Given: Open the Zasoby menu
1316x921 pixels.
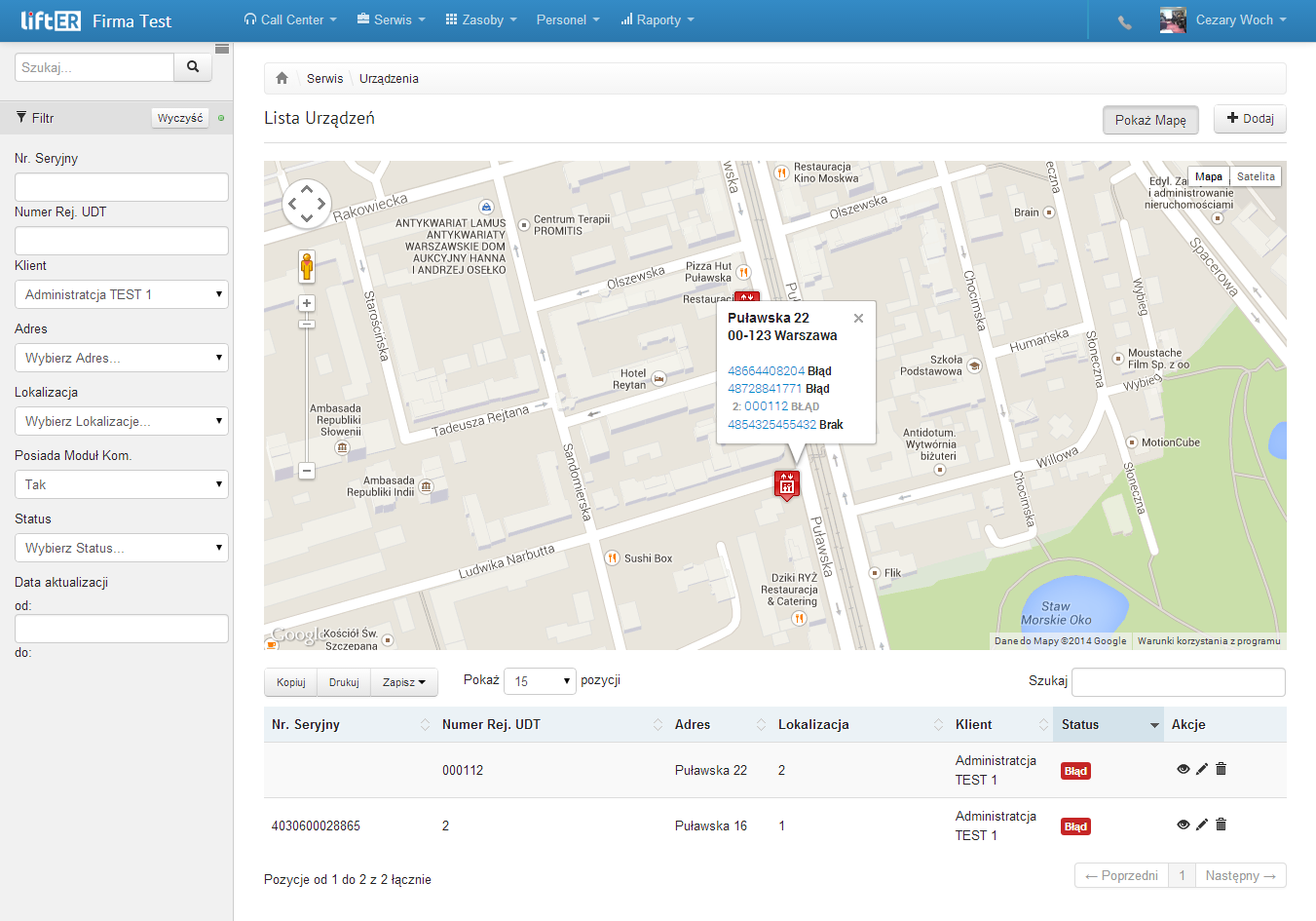Looking at the screenshot, I should click(x=481, y=19).
